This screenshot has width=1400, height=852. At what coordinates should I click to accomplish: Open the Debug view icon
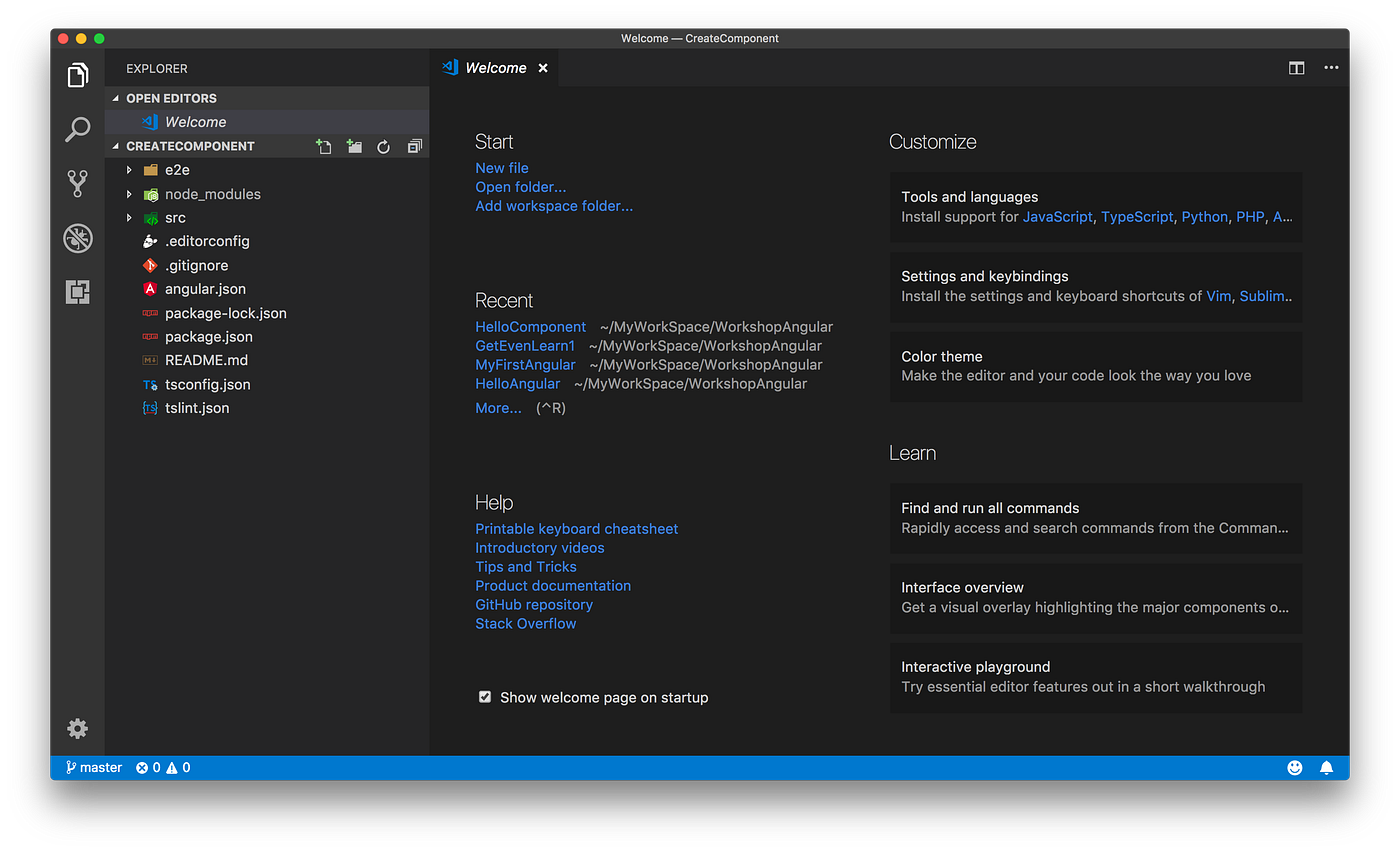click(x=77, y=238)
